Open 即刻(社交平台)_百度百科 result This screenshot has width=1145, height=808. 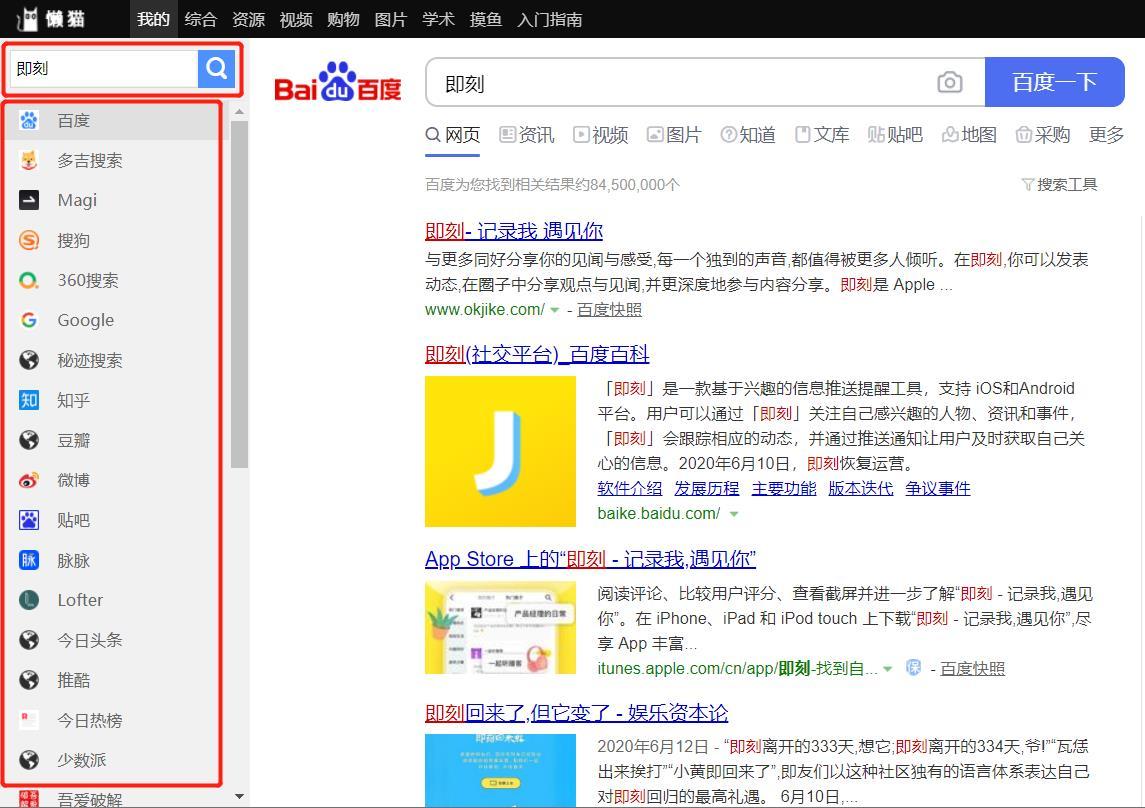537,355
